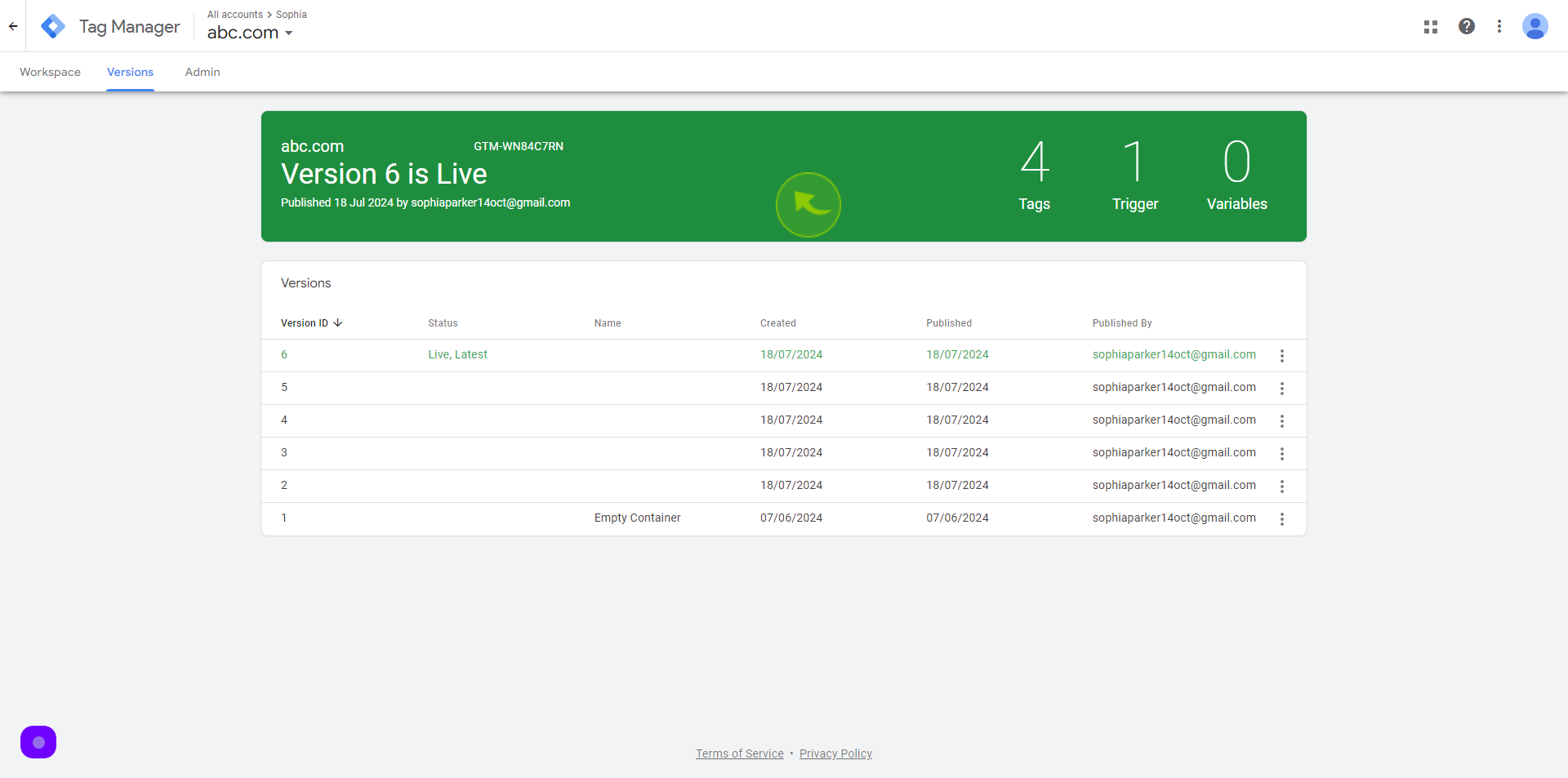Open actions menu for version 2
The image size is (1568, 778).
pos(1282,487)
